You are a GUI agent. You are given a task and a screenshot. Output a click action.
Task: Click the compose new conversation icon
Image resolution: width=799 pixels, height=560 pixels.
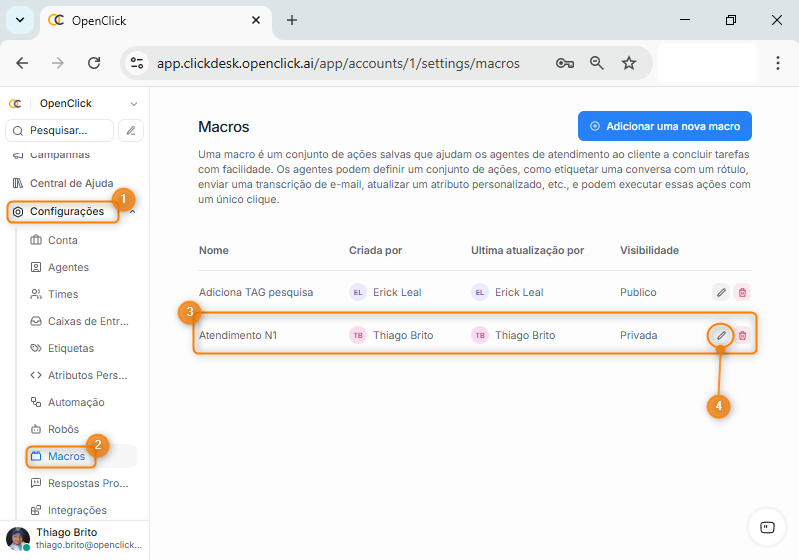(131, 130)
